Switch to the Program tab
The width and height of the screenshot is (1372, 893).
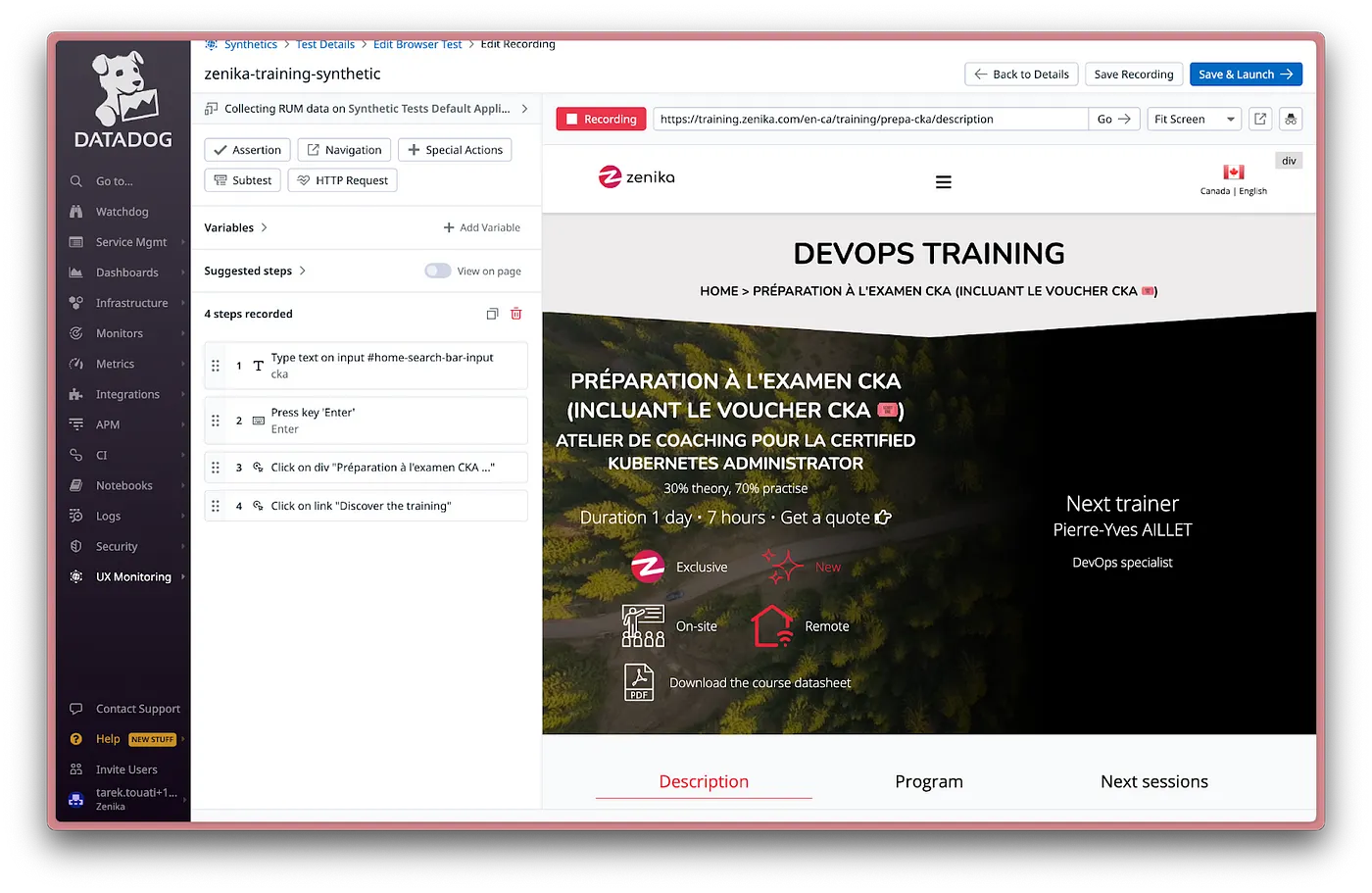tap(929, 781)
